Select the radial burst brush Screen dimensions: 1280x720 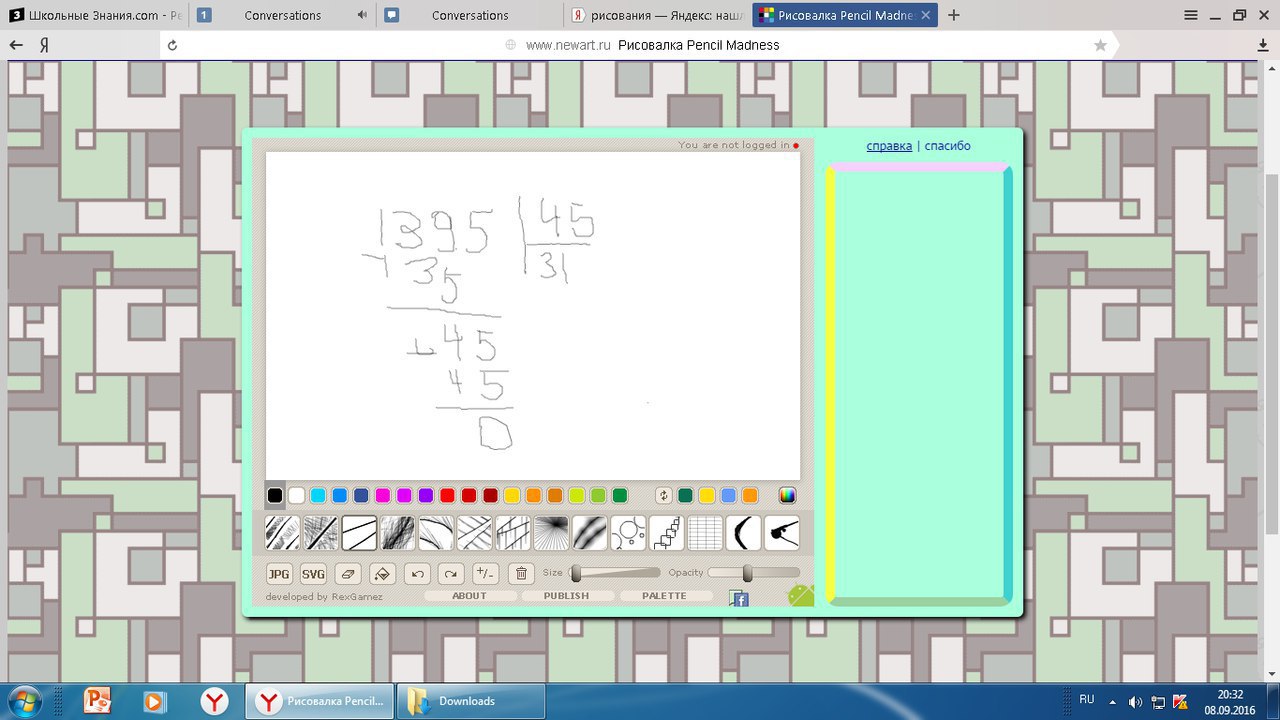(552, 533)
